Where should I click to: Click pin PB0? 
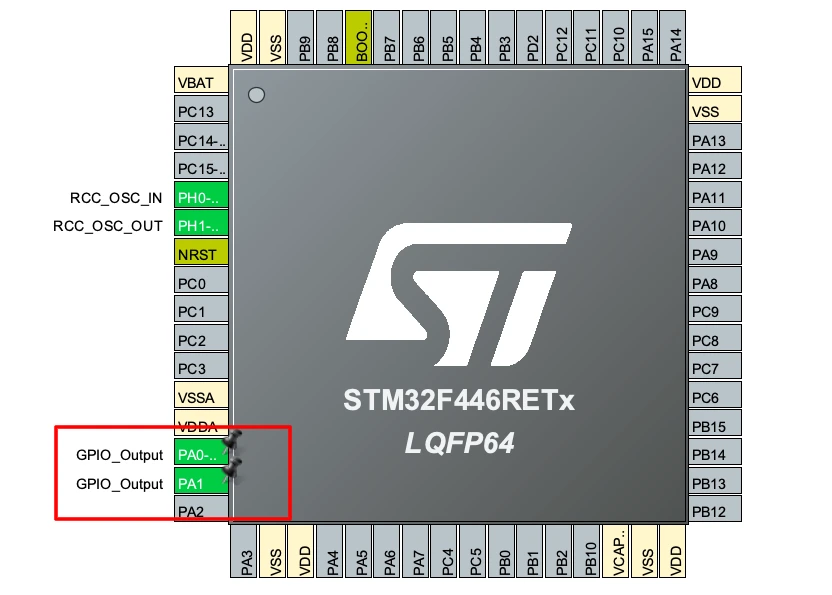point(502,551)
